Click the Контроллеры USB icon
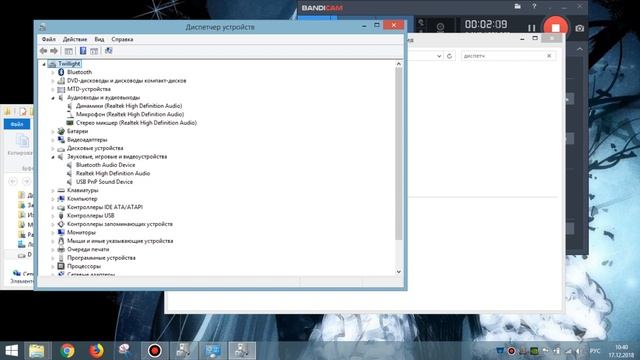The image size is (640, 360). pos(61,216)
